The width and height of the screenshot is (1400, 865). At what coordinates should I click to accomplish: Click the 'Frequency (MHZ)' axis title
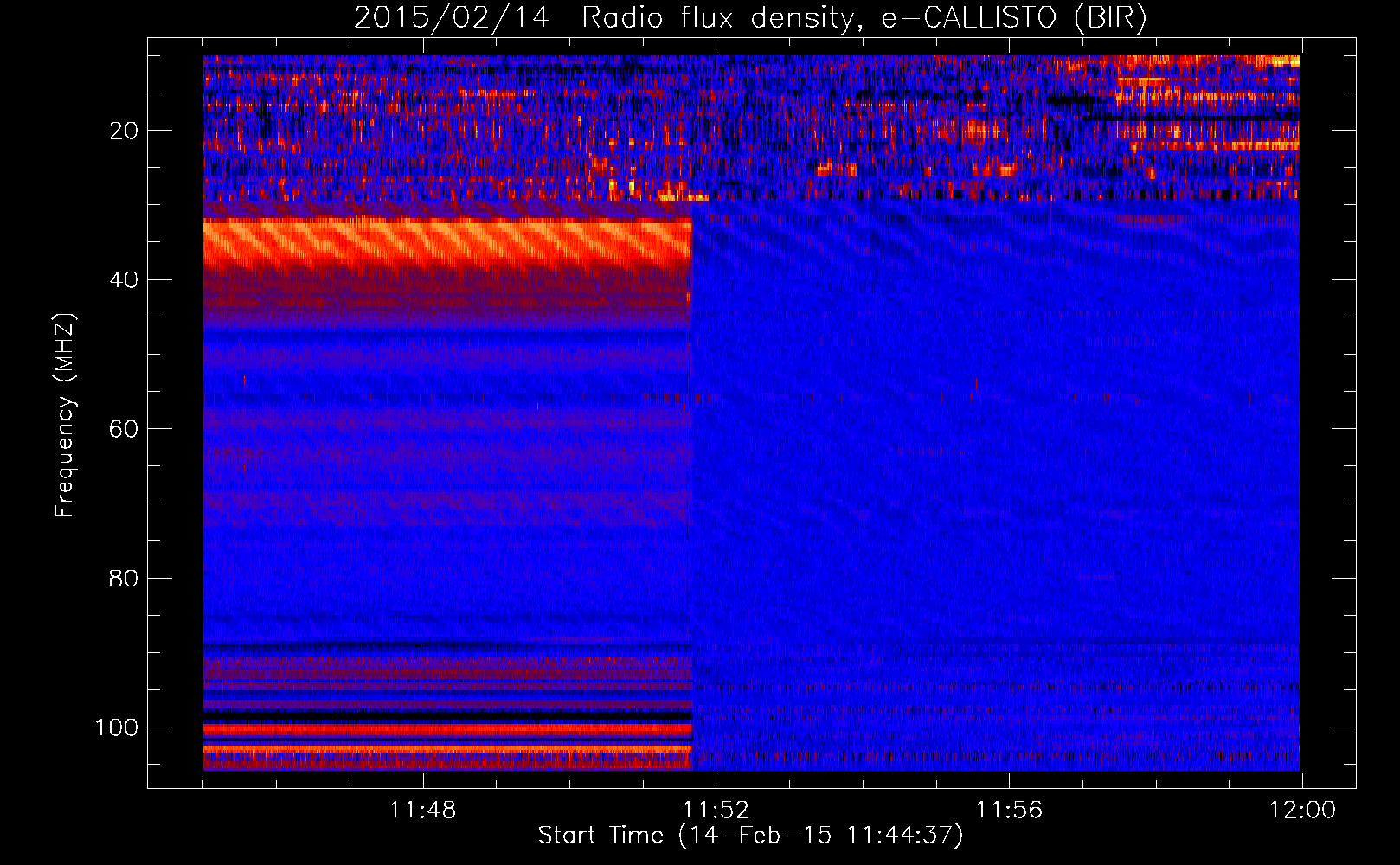pyautogui.click(x=65, y=414)
